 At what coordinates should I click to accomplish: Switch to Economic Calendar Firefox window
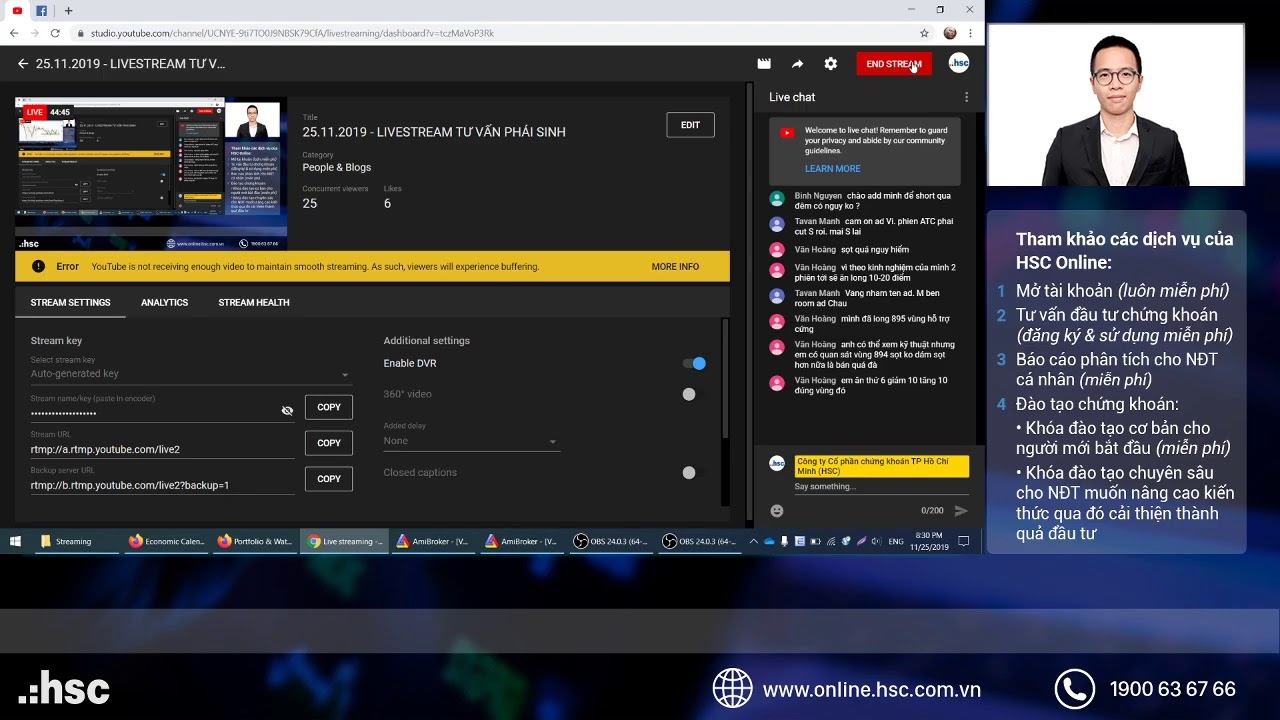pyautogui.click(x=166, y=541)
